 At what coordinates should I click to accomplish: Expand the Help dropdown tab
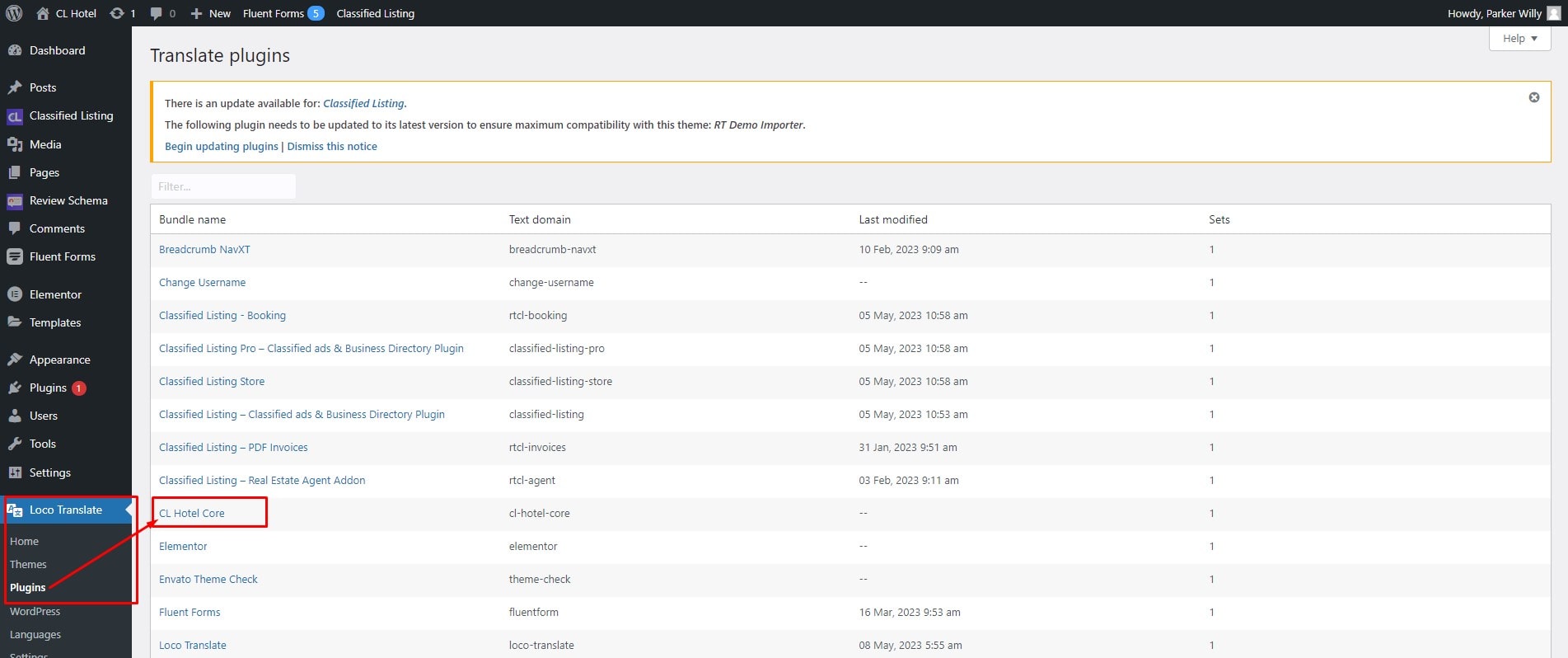[1519, 38]
